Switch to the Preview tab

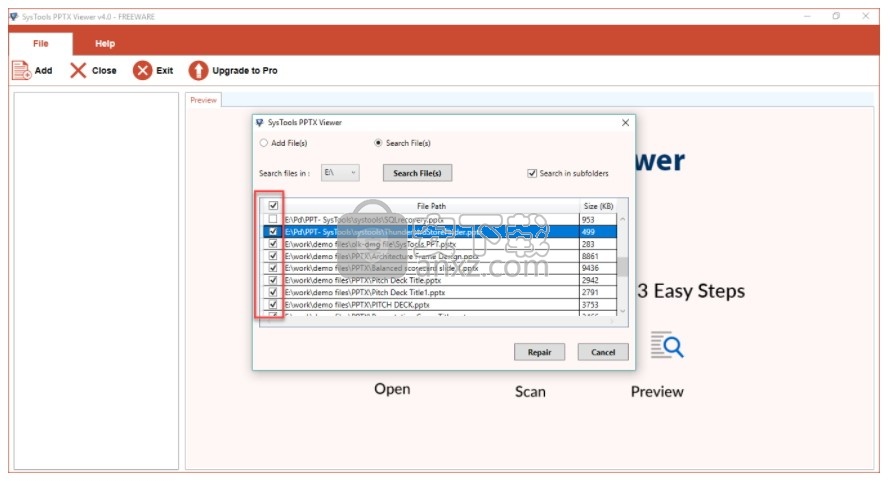pyautogui.click(x=203, y=100)
